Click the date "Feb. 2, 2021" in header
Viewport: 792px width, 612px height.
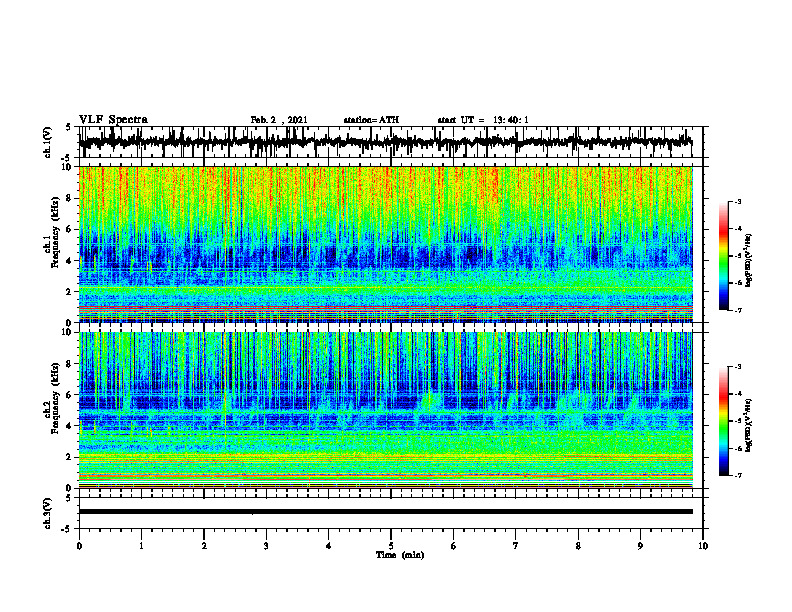pos(279,120)
